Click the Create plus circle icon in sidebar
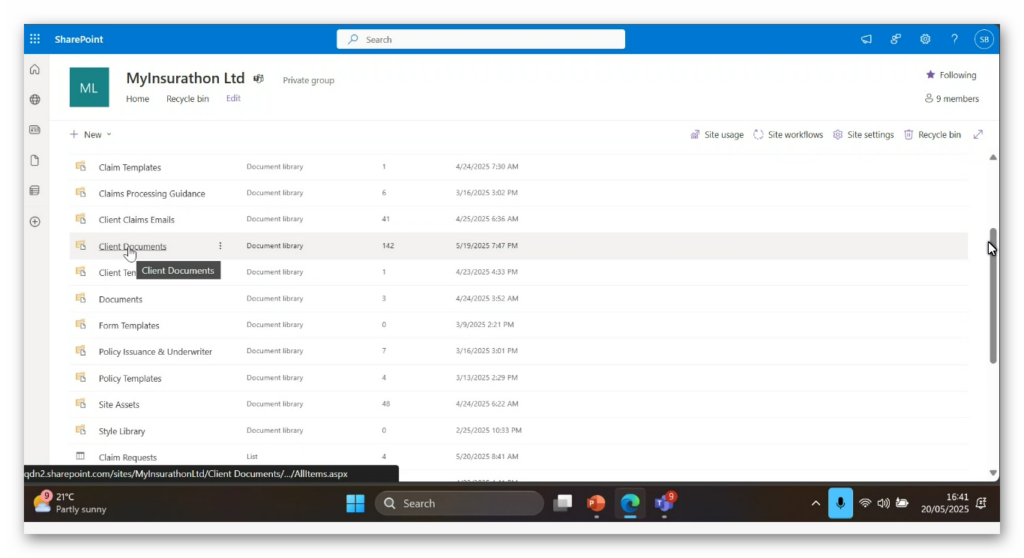This screenshot has width=1024, height=558. (35, 222)
